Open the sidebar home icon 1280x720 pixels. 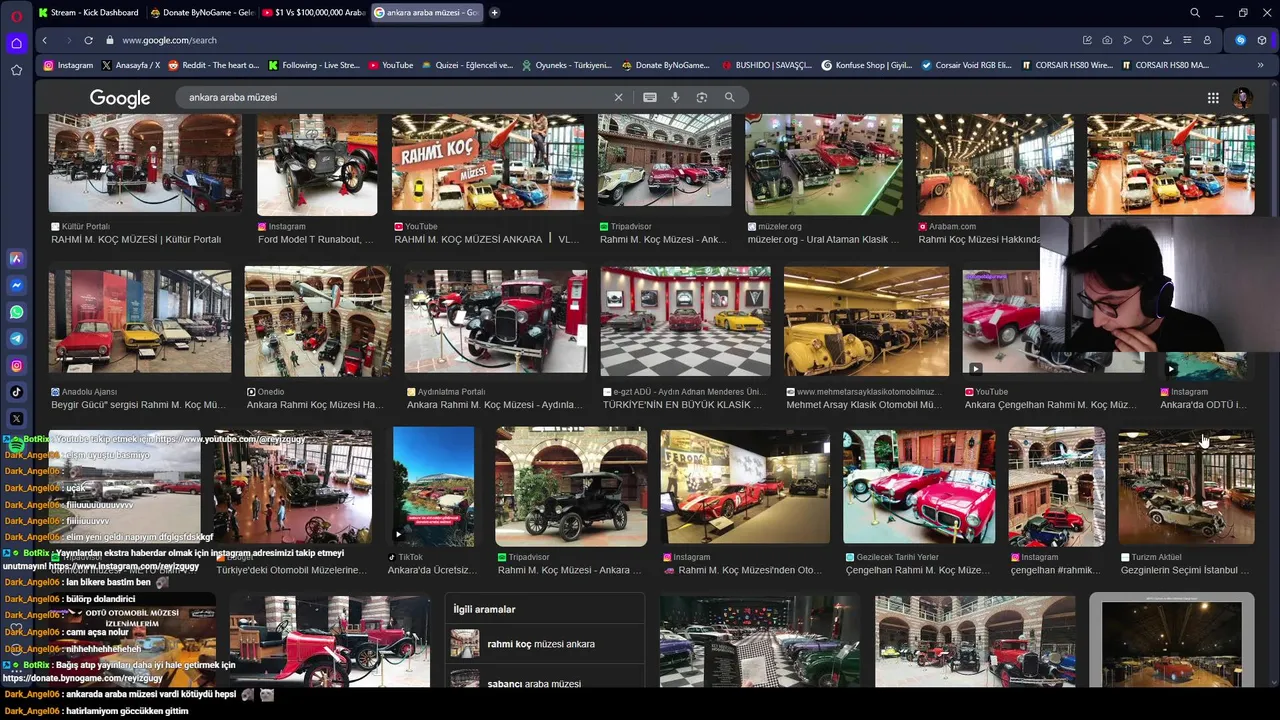coord(16,43)
